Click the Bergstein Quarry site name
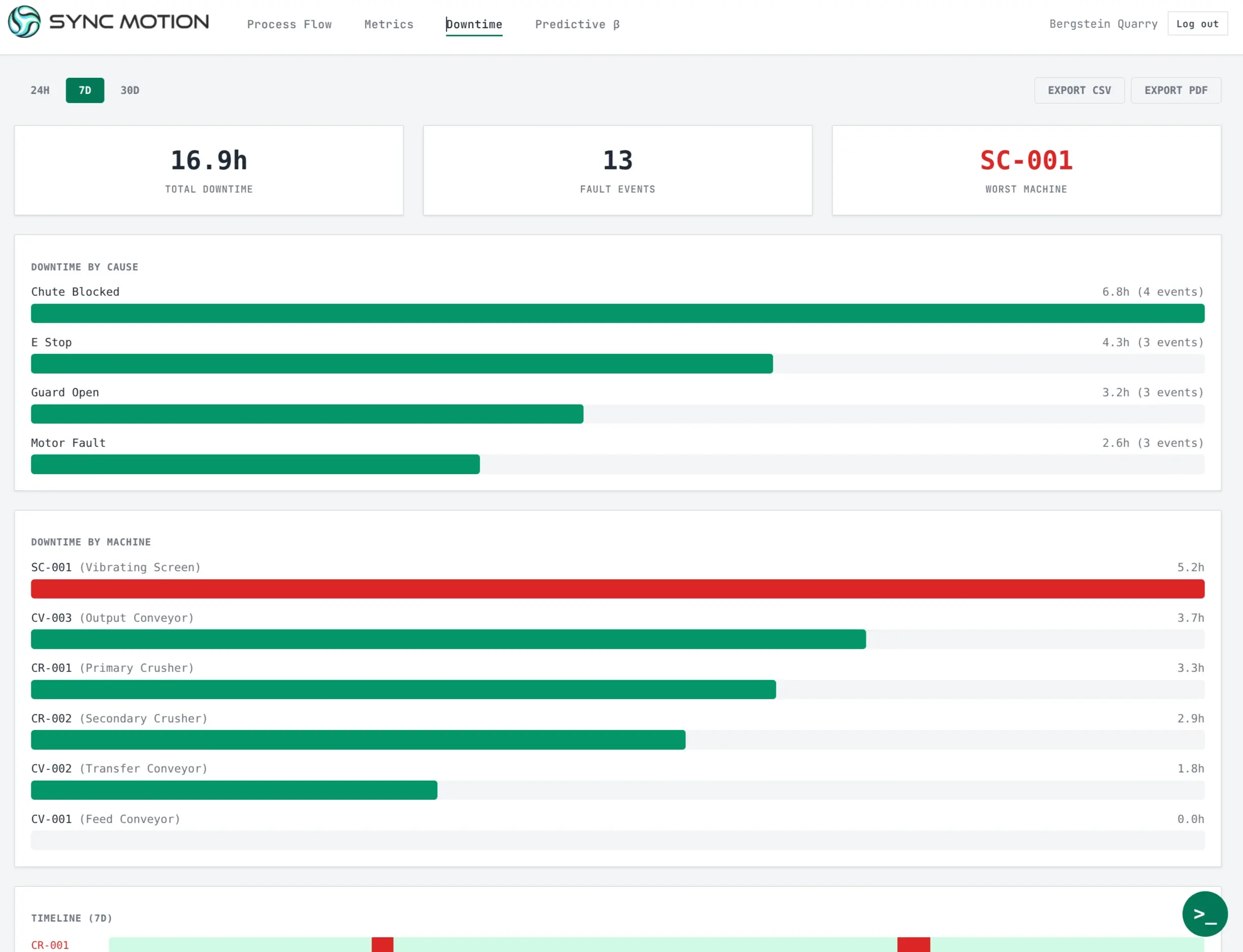1243x952 pixels. point(1103,24)
